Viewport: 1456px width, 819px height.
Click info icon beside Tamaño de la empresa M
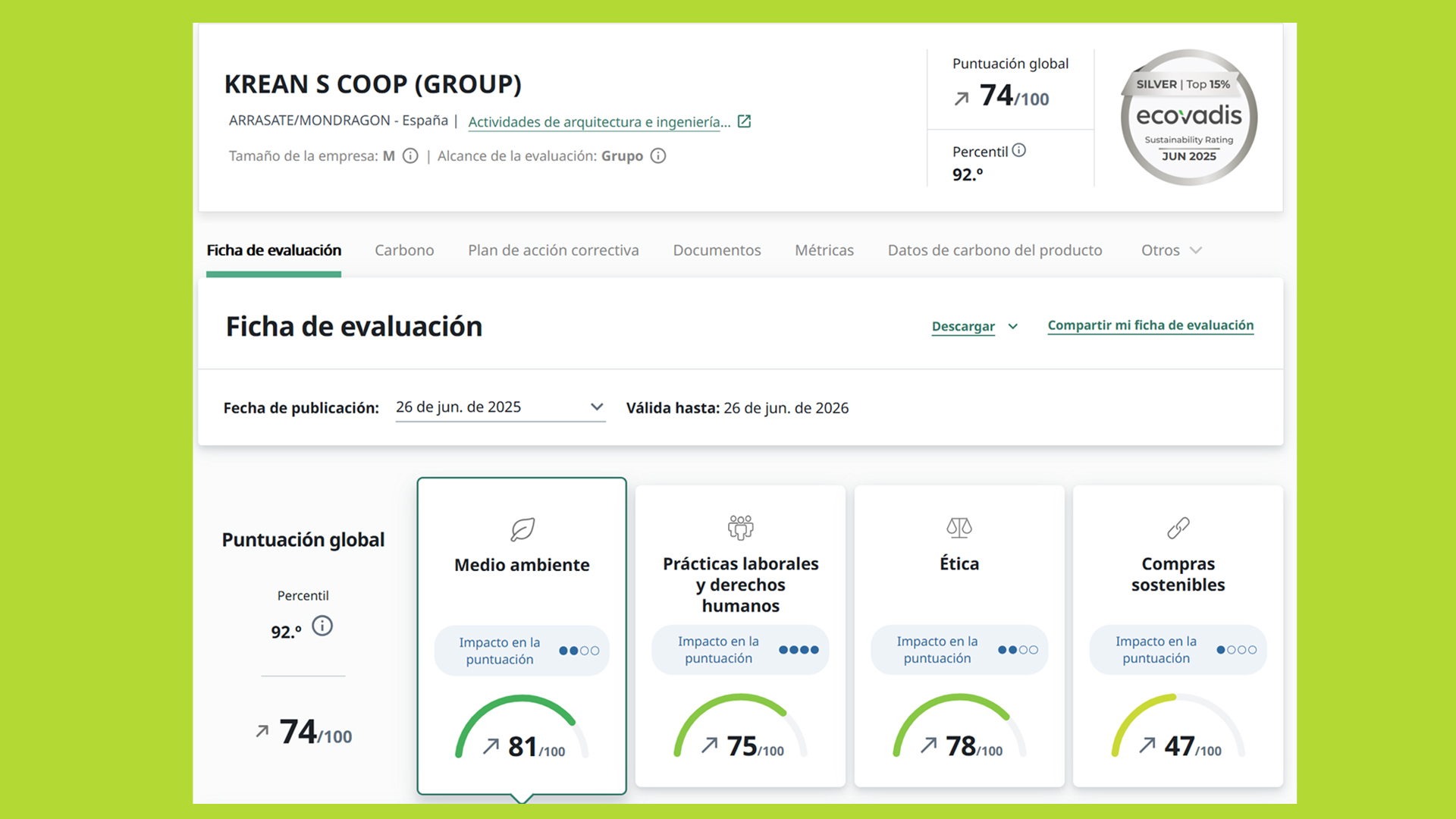410,155
